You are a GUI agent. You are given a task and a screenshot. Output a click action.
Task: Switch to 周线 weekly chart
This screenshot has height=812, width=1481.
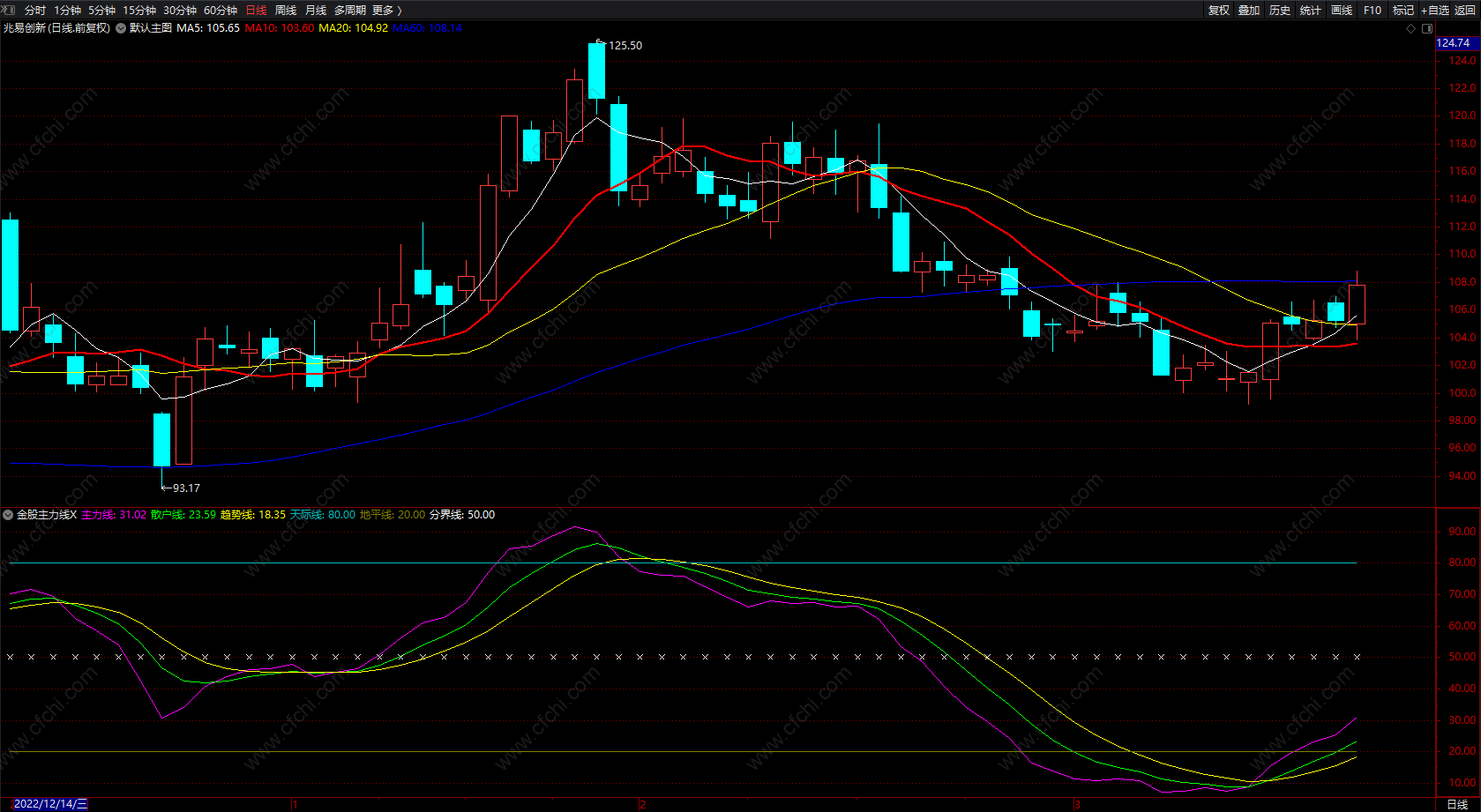(286, 10)
